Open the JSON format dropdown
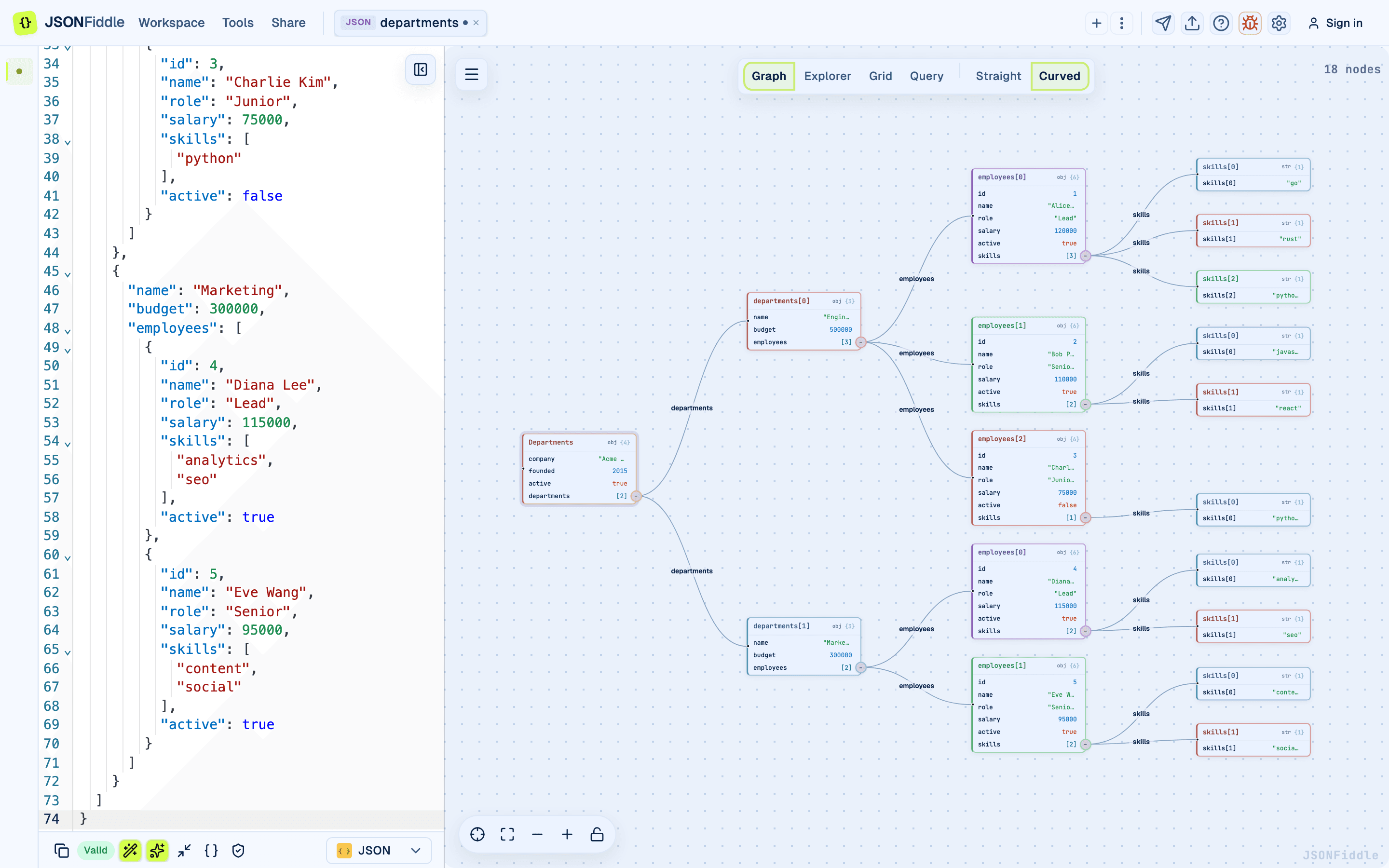The image size is (1389, 868). [x=379, y=850]
